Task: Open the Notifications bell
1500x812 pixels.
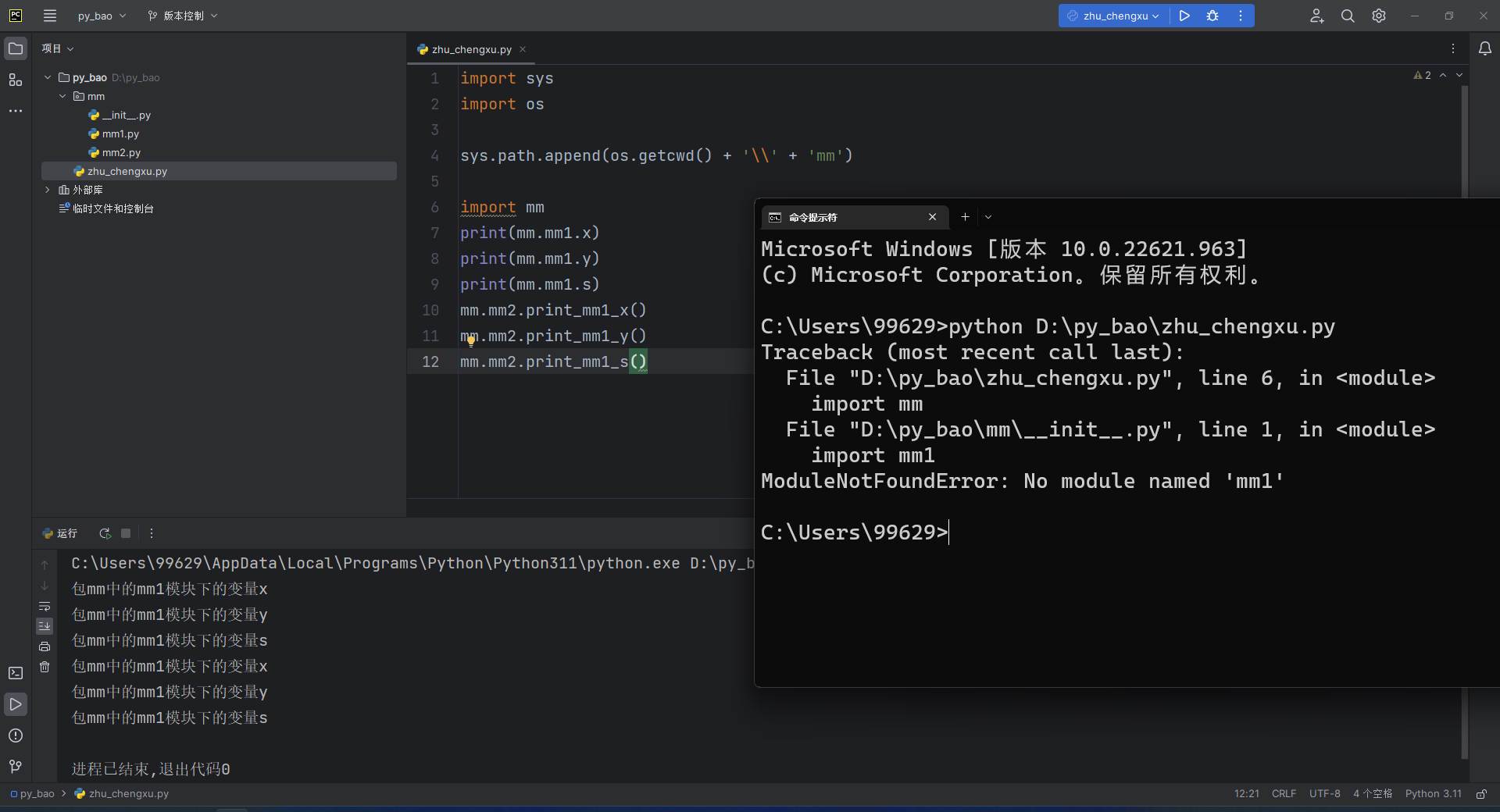Action: pyautogui.click(x=1485, y=48)
